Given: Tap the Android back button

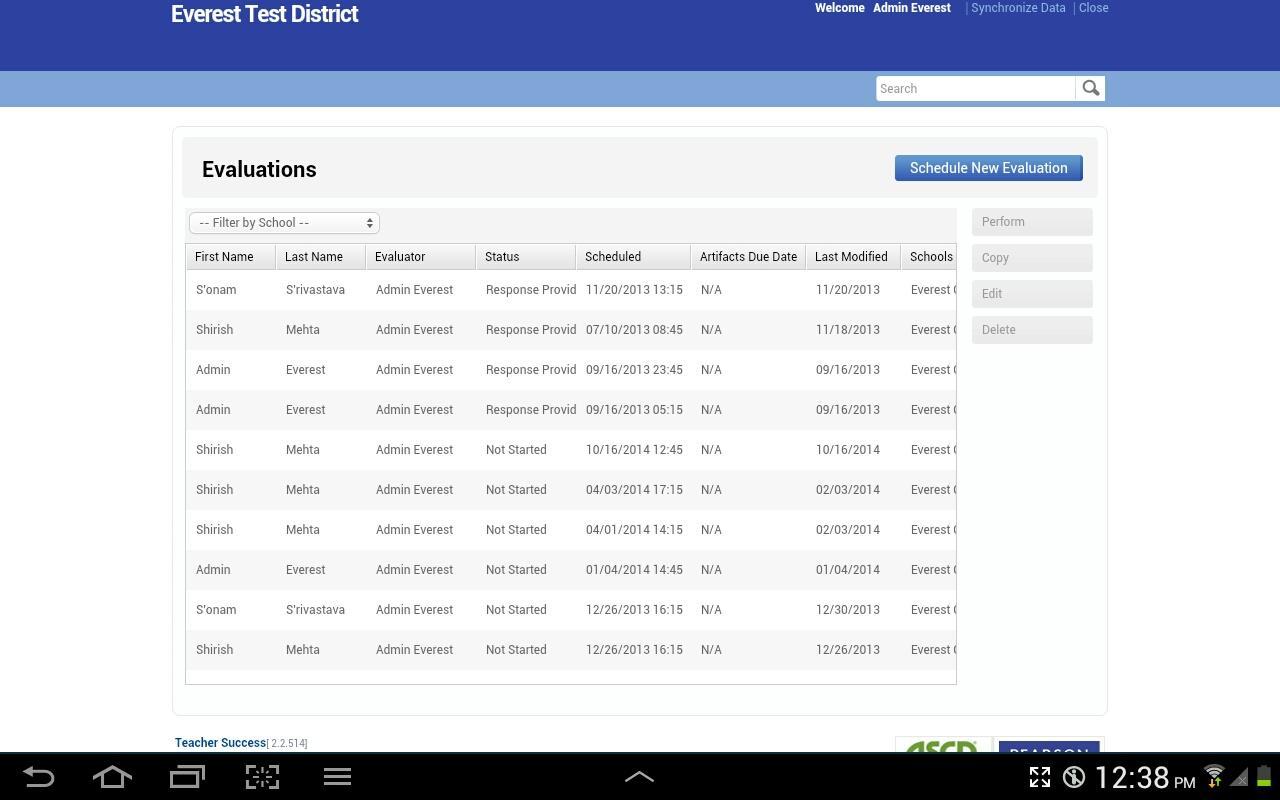Looking at the screenshot, I should 38,777.
